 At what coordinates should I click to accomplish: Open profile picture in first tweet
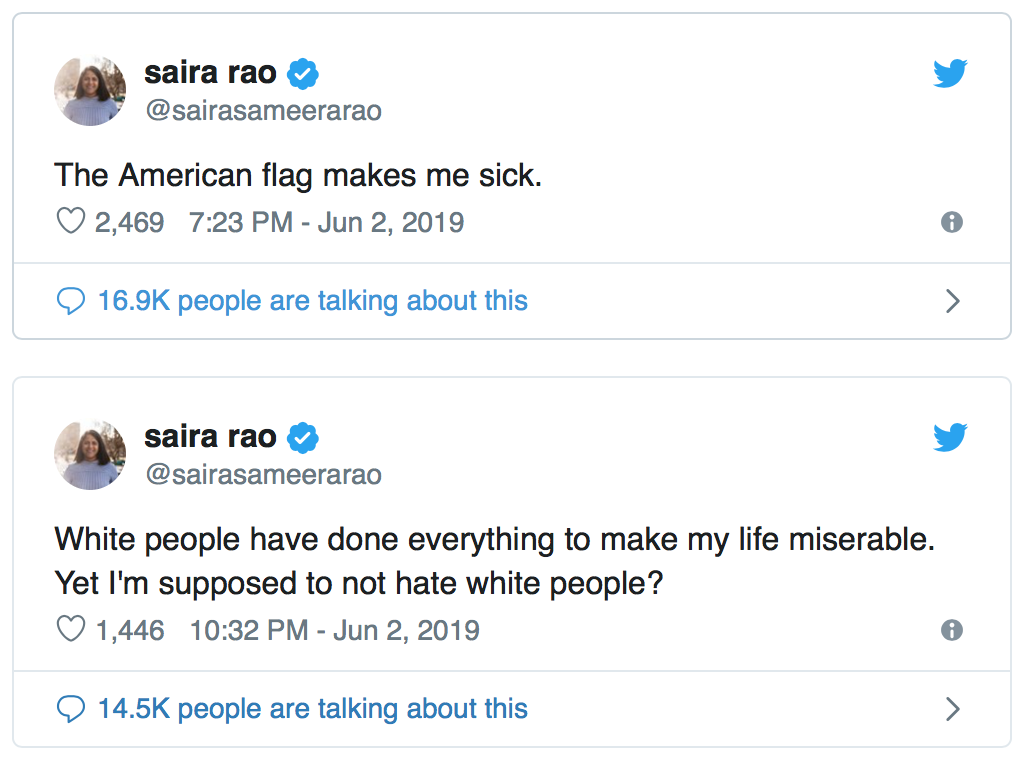click(90, 90)
